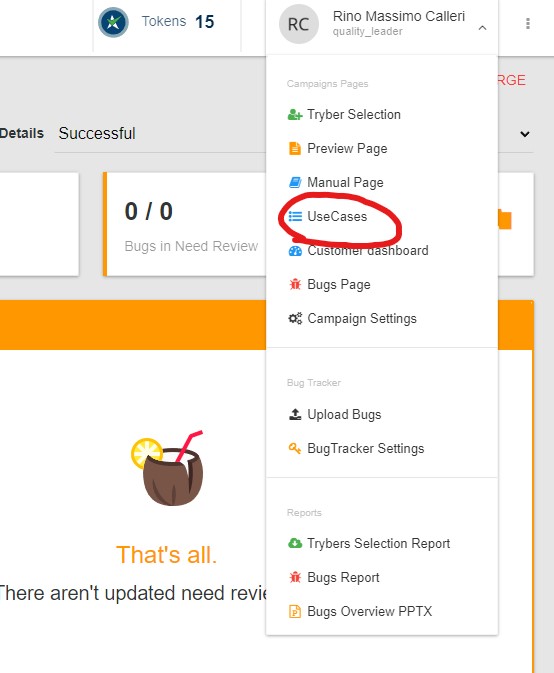Image resolution: width=554 pixels, height=673 pixels.
Task: Click the orange Preview Page document icon
Action: point(295,149)
